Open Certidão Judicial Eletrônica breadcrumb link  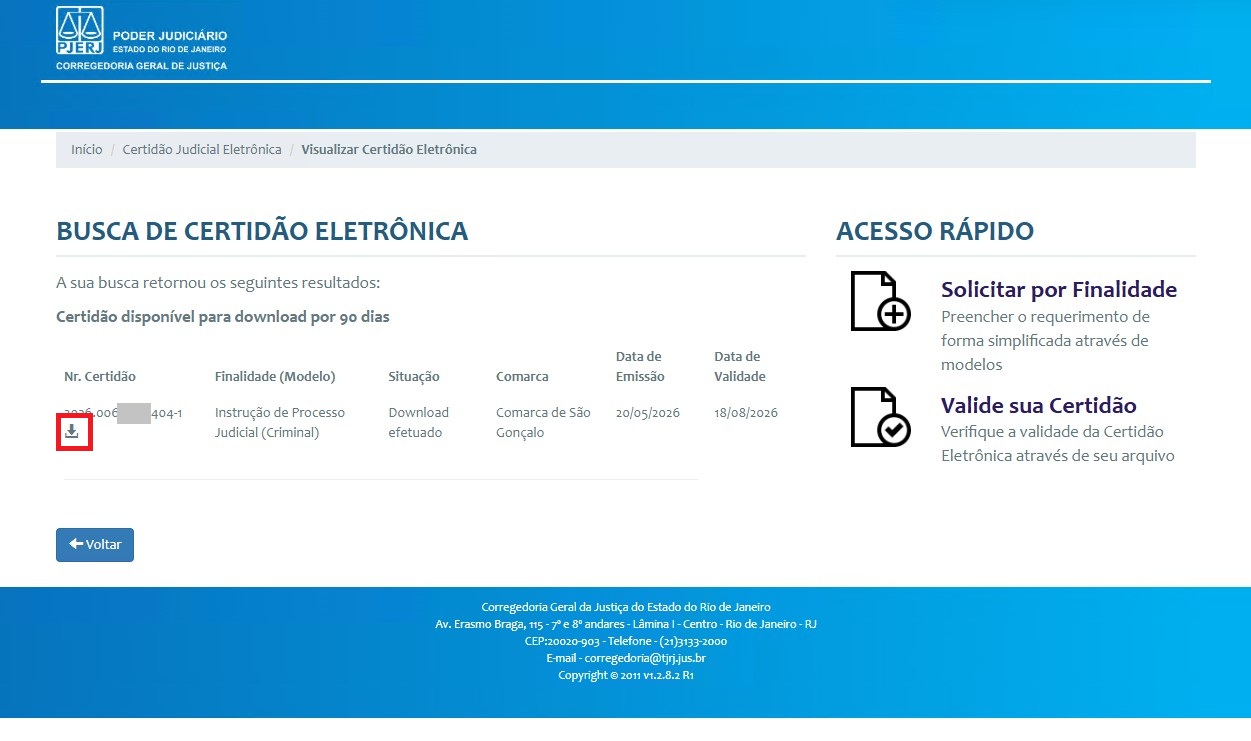click(x=202, y=150)
